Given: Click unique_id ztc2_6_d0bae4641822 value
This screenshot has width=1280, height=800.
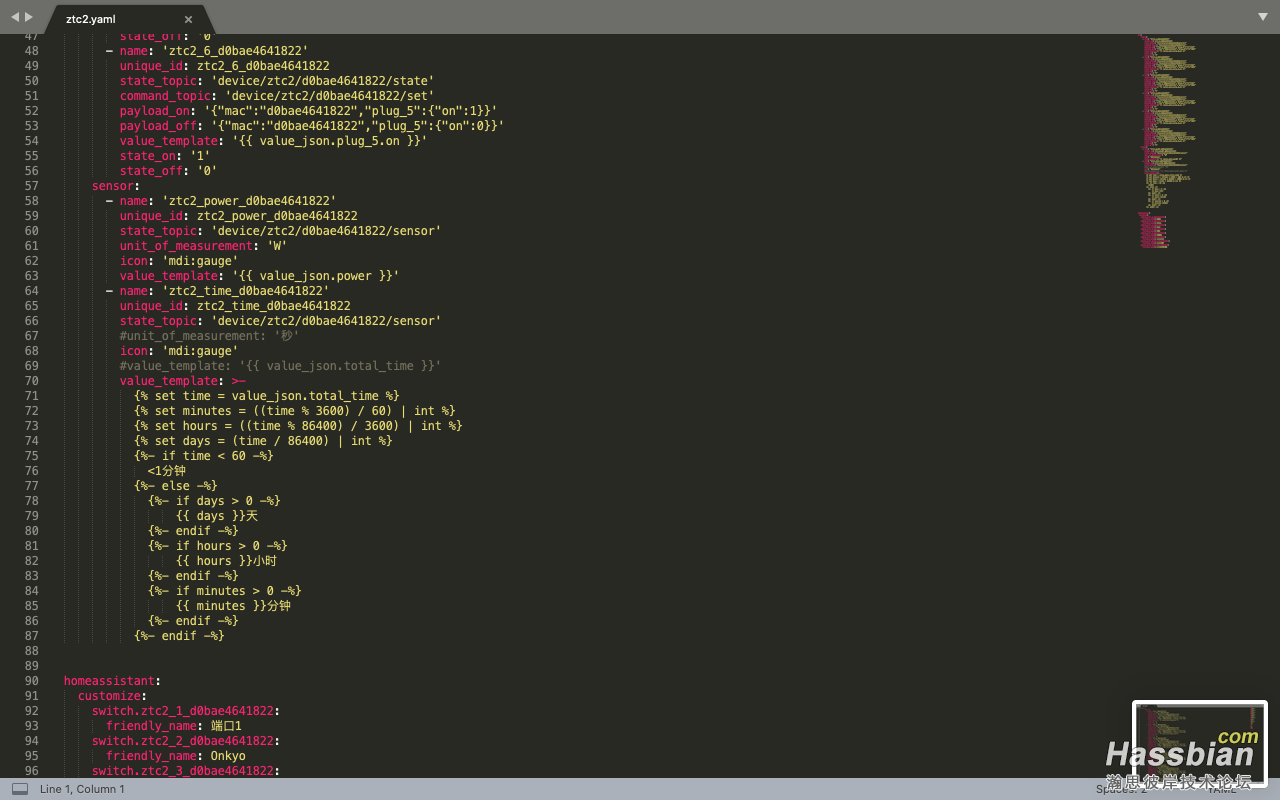Looking at the screenshot, I should tap(263, 66).
